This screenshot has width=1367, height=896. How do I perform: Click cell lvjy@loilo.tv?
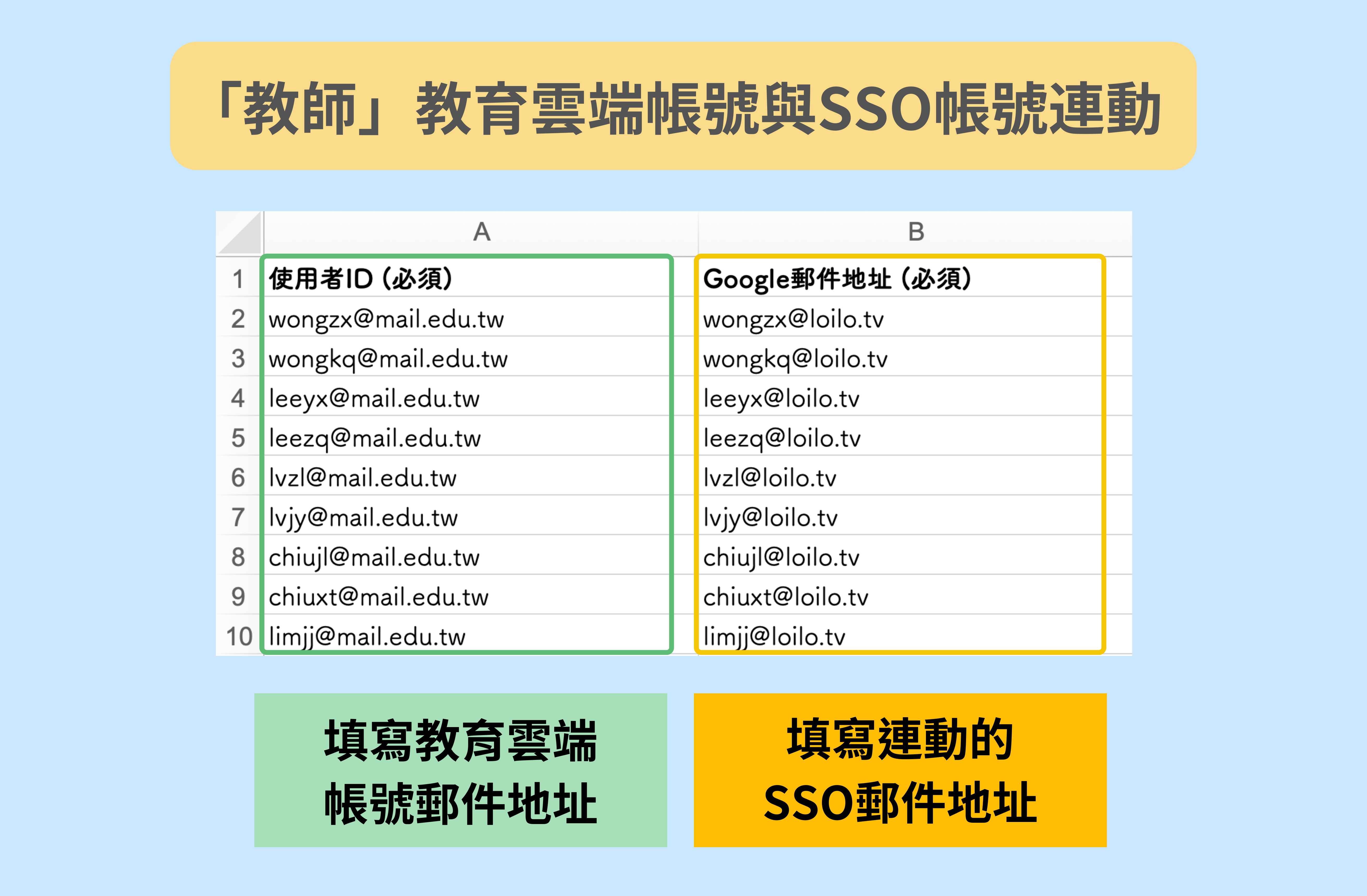(770, 517)
